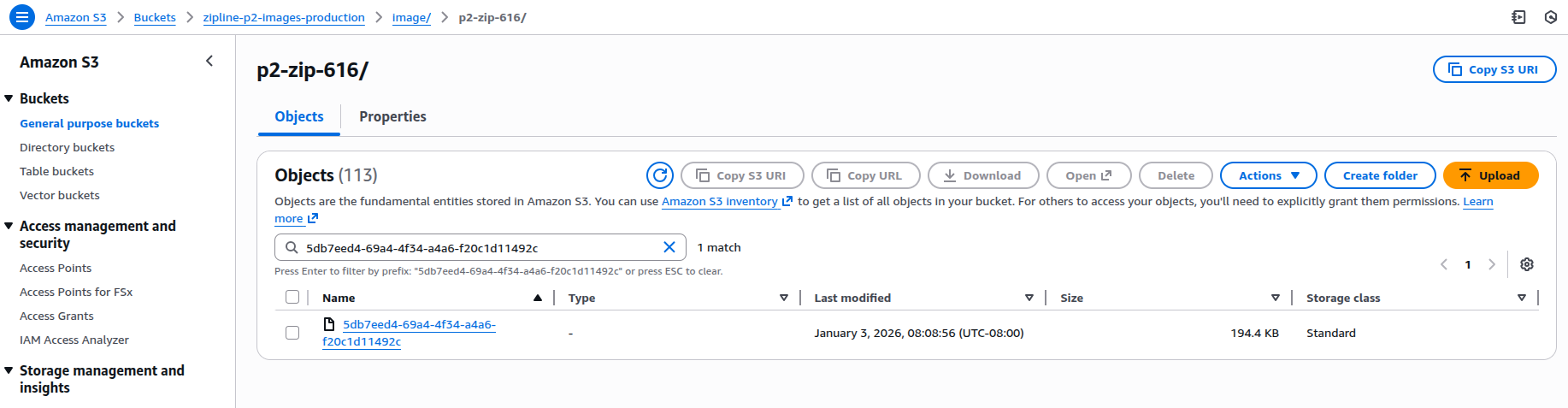The image size is (1568, 408).
Task: Open the Amazon S3 breadcrumb link
Action: tap(76, 17)
